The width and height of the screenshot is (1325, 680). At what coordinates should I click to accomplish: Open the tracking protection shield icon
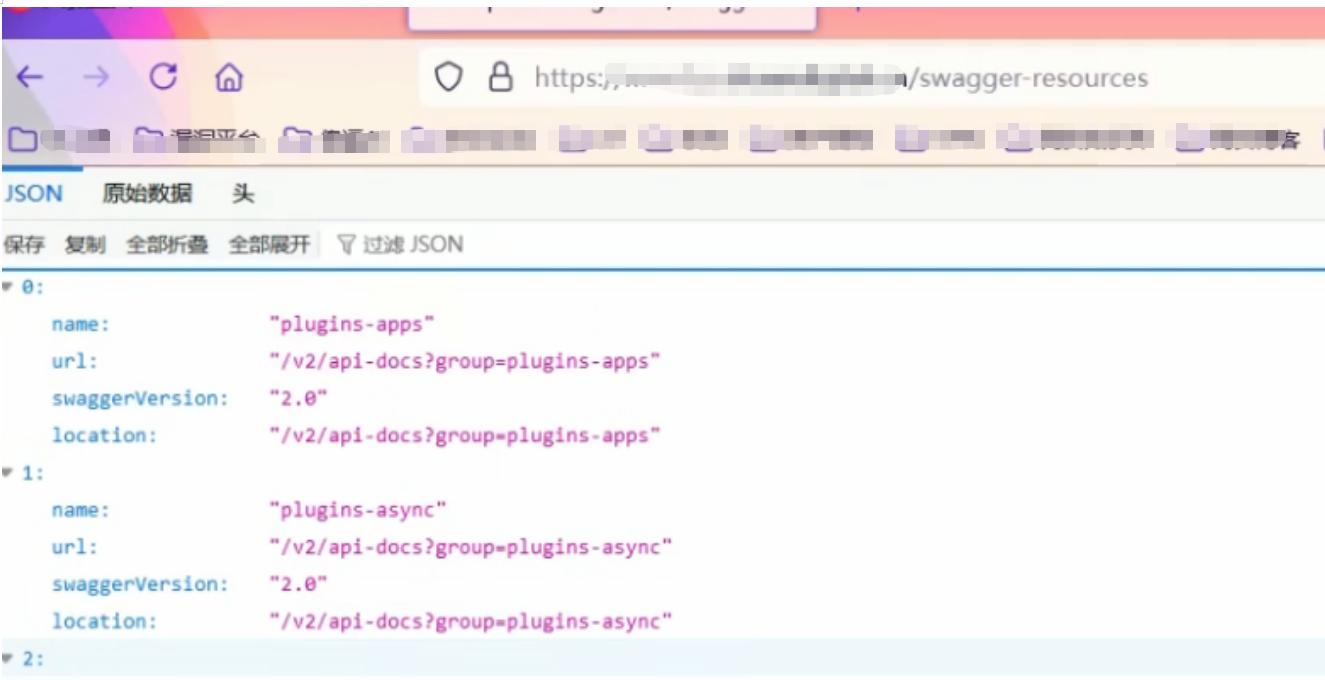pos(448,78)
